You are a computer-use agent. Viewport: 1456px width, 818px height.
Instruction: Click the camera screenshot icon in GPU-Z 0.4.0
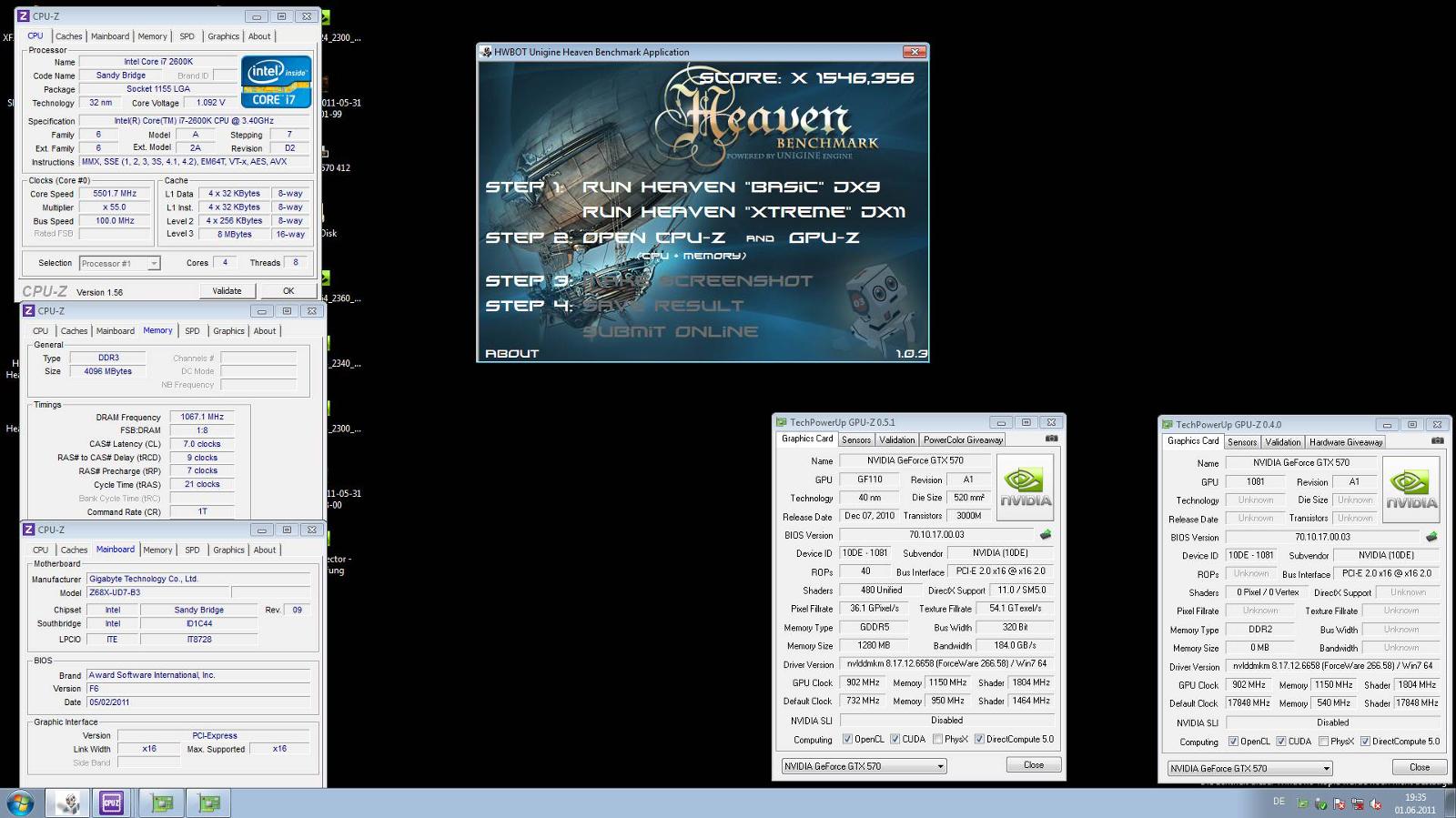tap(1437, 440)
